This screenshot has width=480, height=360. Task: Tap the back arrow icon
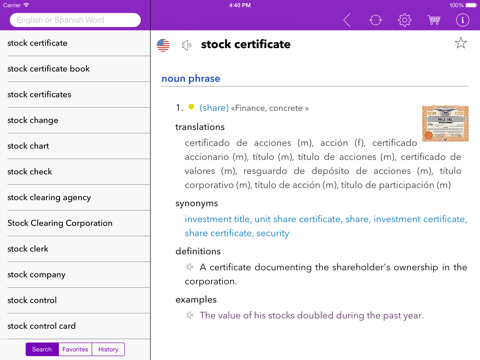347,20
